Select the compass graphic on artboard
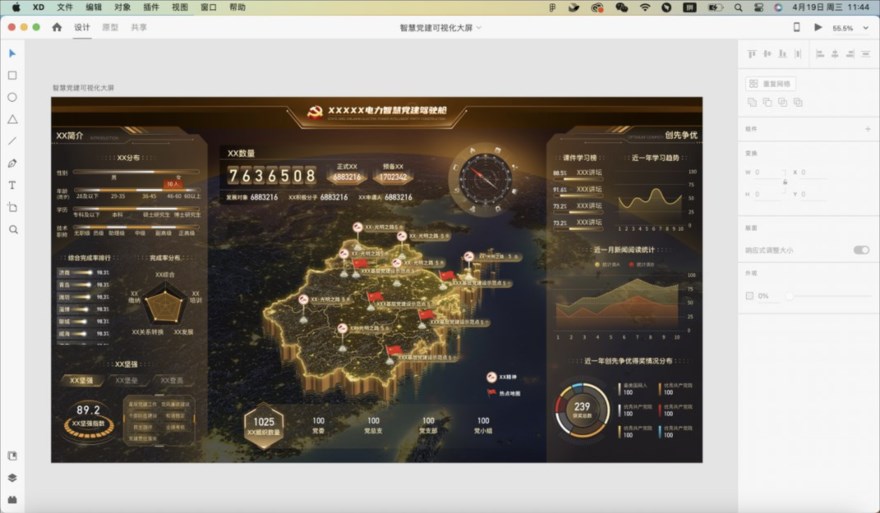880x513 pixels. [x=484, y=180]
